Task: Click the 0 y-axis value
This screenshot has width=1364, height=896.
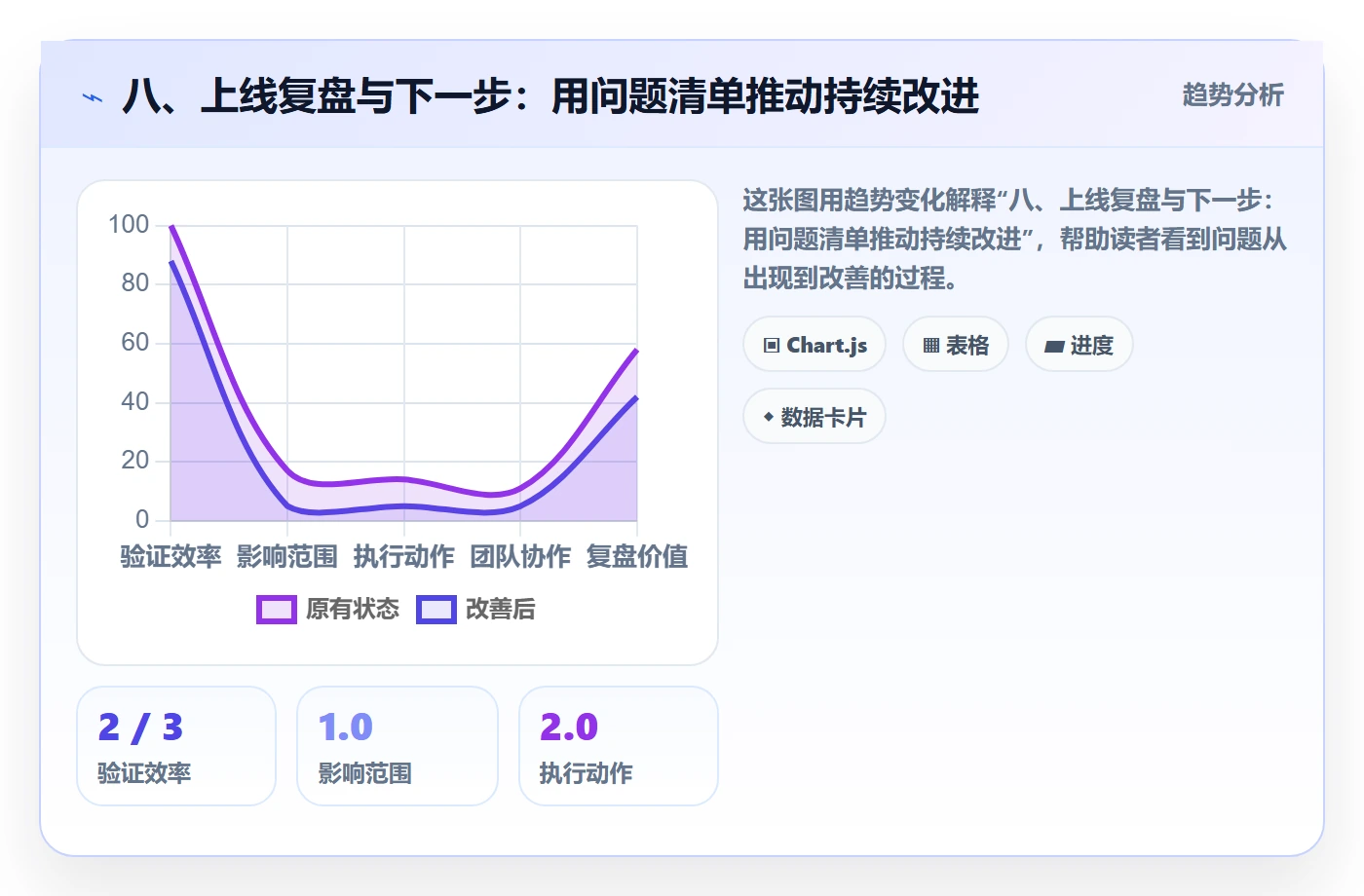Action: [x=142, y=519]
